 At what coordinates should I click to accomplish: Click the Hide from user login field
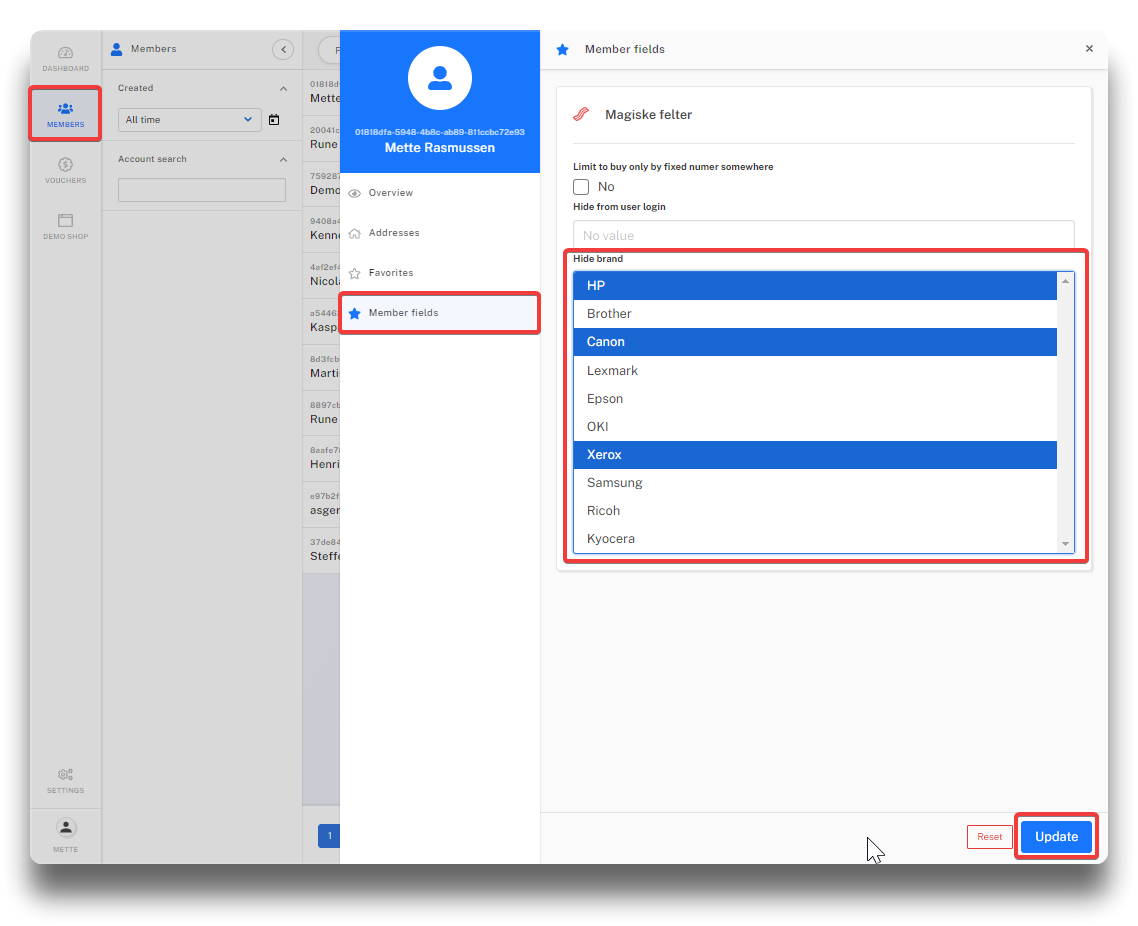pos(823,235)
